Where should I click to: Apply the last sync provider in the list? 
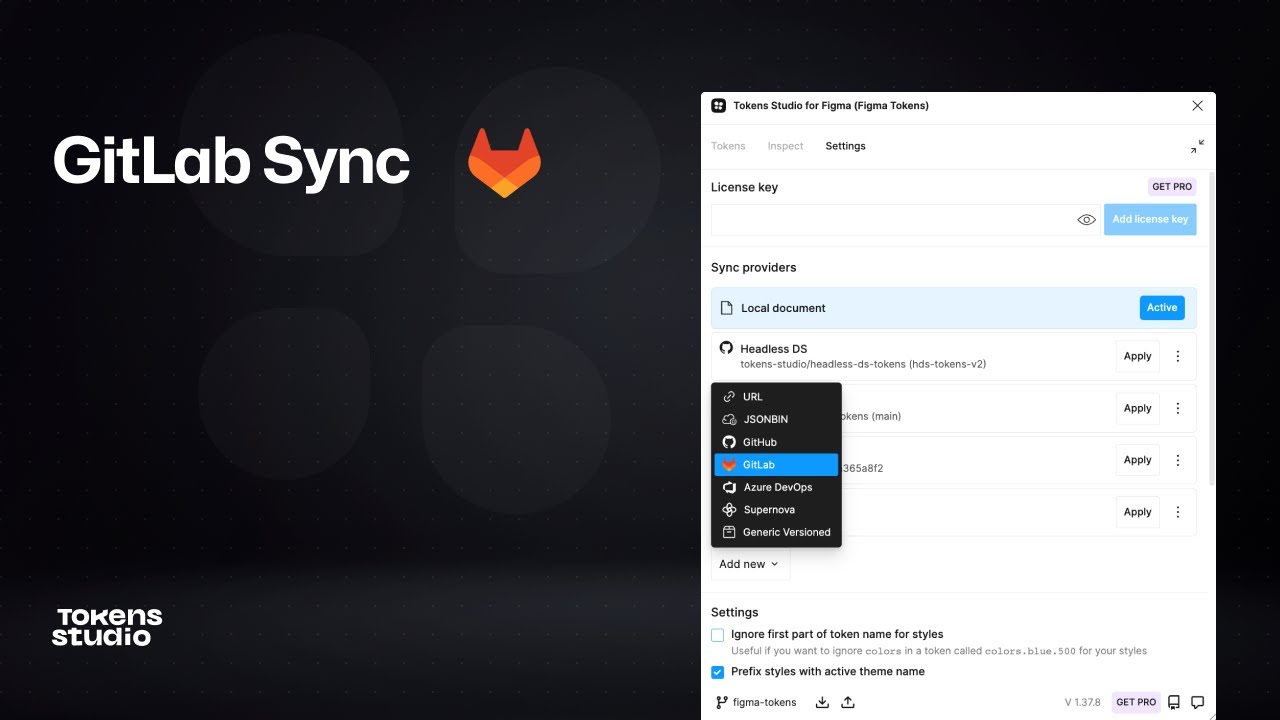1137,512
